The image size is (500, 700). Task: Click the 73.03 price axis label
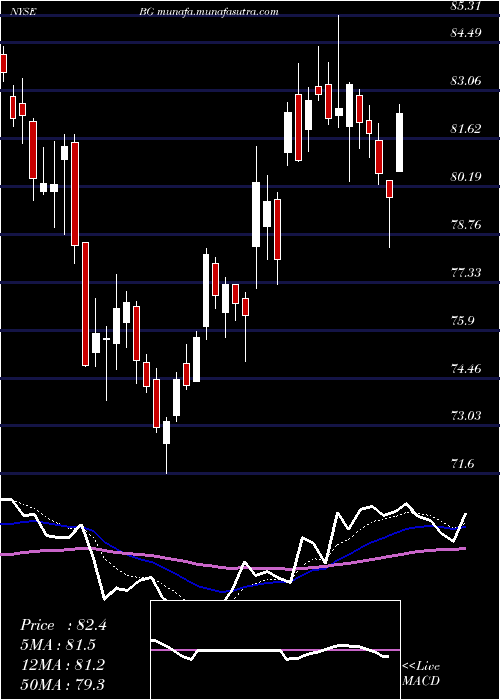pyautogui.click(x=467, y=416)
